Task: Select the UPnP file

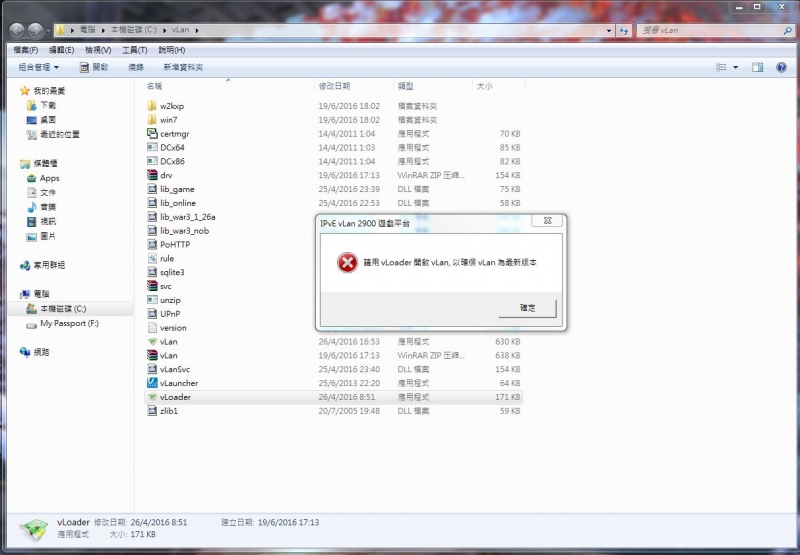Action: [x=169, y=314]
